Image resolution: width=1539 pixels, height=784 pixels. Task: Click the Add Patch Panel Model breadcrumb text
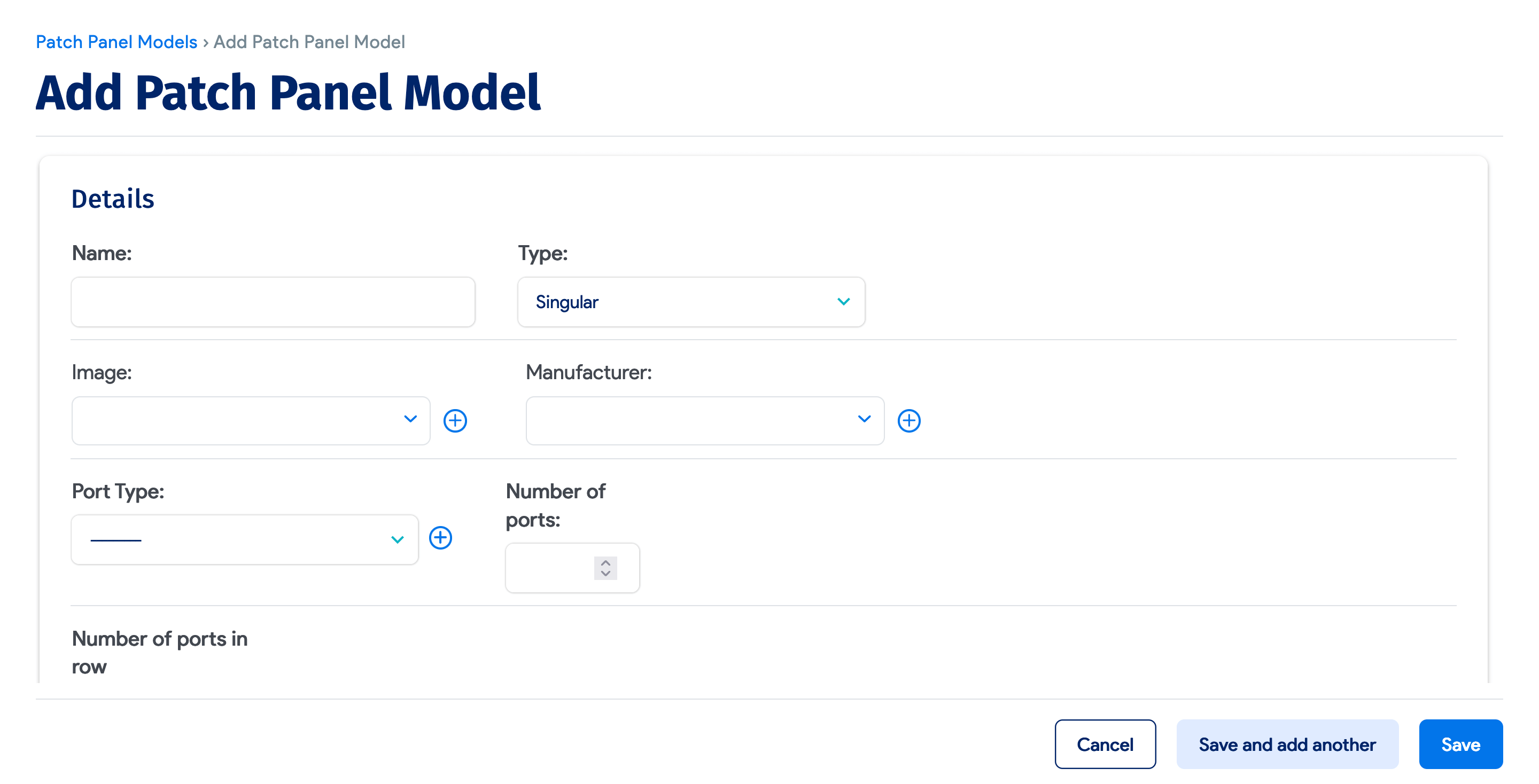(308, 41)
